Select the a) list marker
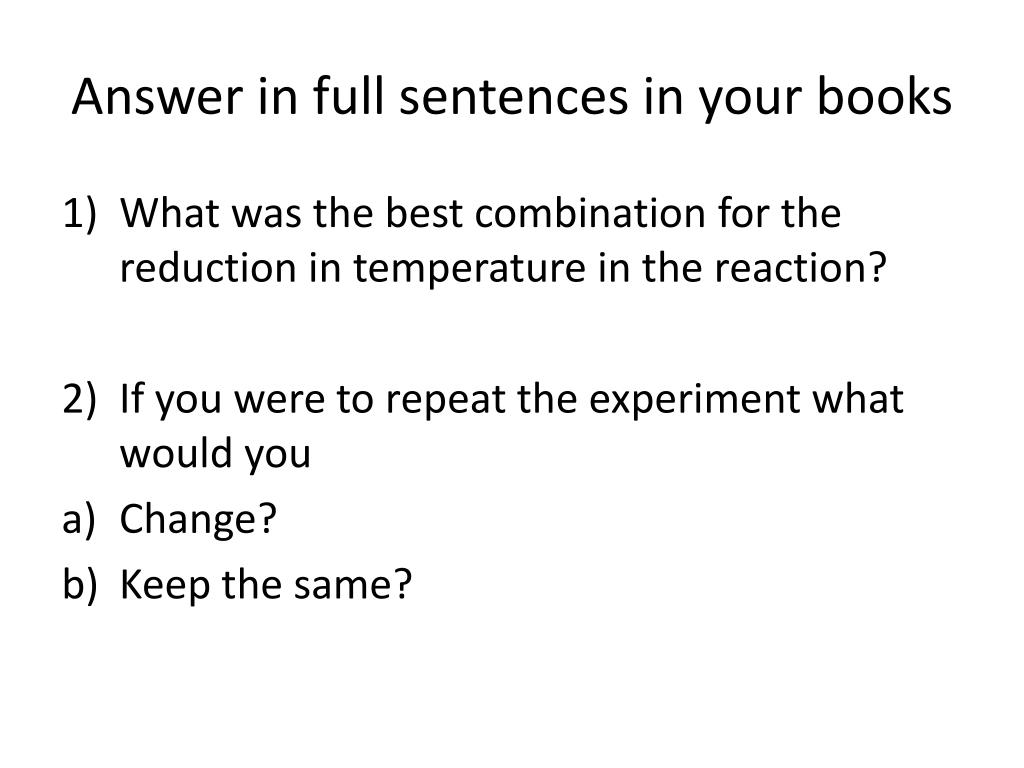 click(79, 519)
